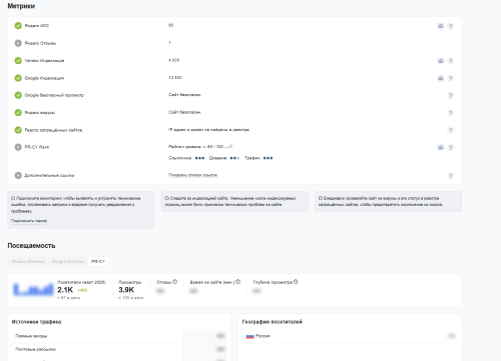Click gray status icon for Дополнительные ссылки
This screenshot has width=501, height=361.
pos(18,175)
